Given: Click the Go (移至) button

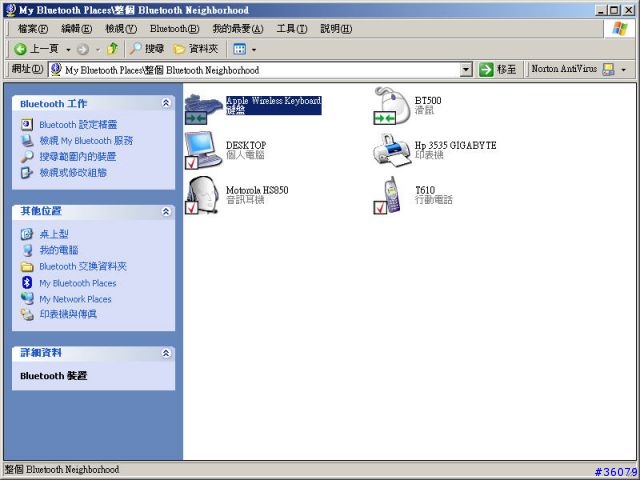Looking at the screenshot, I should coord(497,69).
